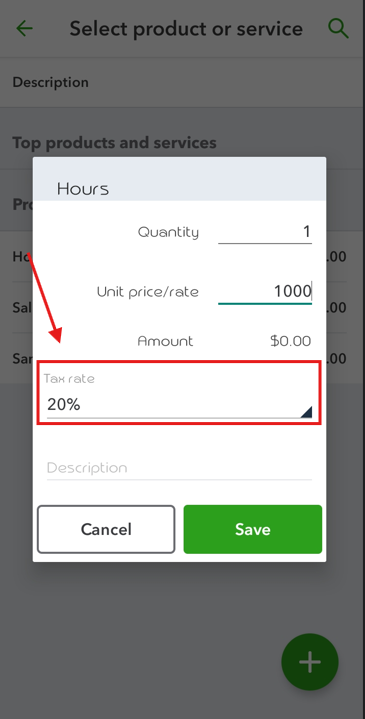
Task: Click the Hours dialog title
Action: 83,189
